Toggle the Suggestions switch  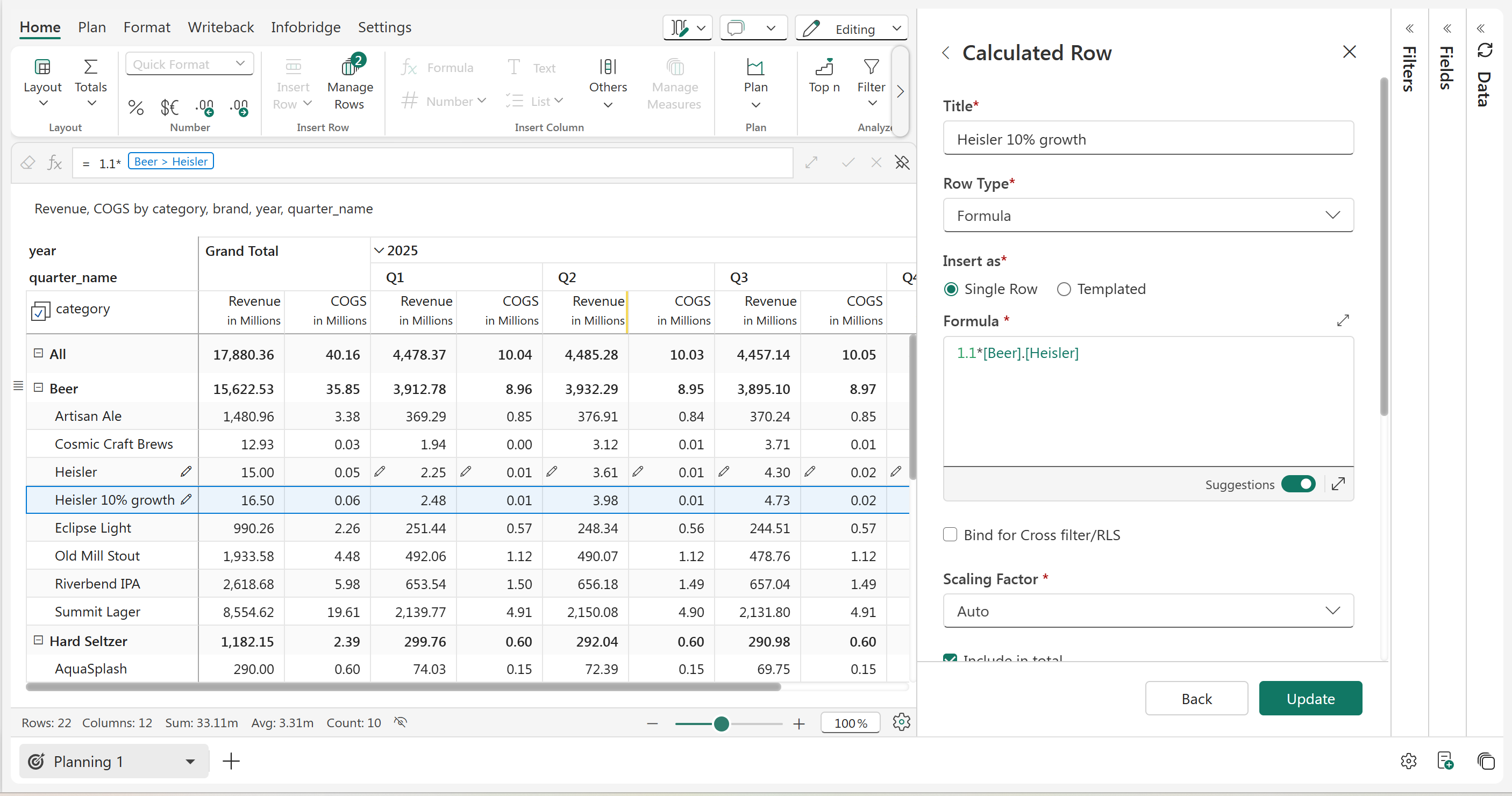pyautogui.click(x=1298, y=484)
